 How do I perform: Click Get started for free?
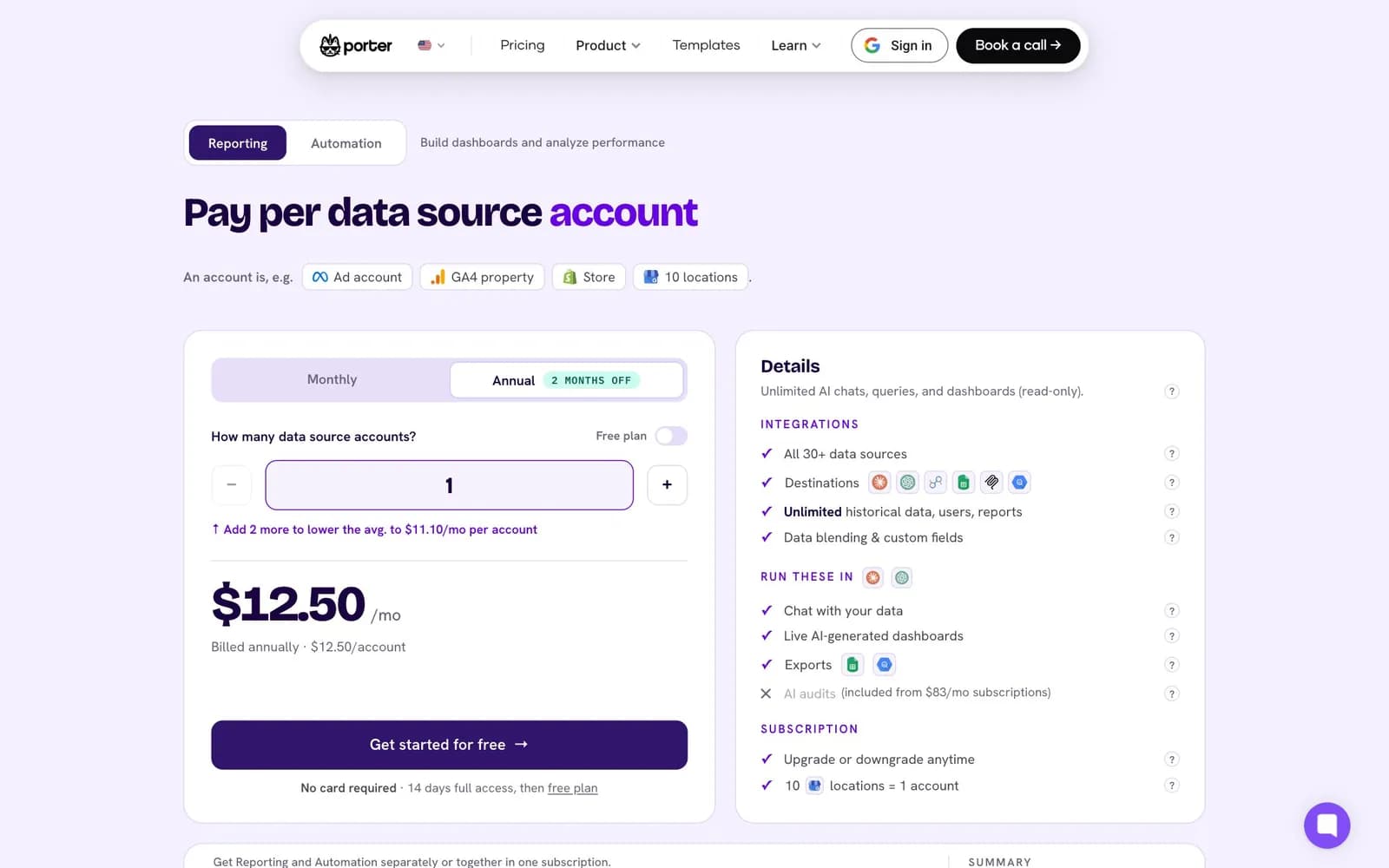449,745
